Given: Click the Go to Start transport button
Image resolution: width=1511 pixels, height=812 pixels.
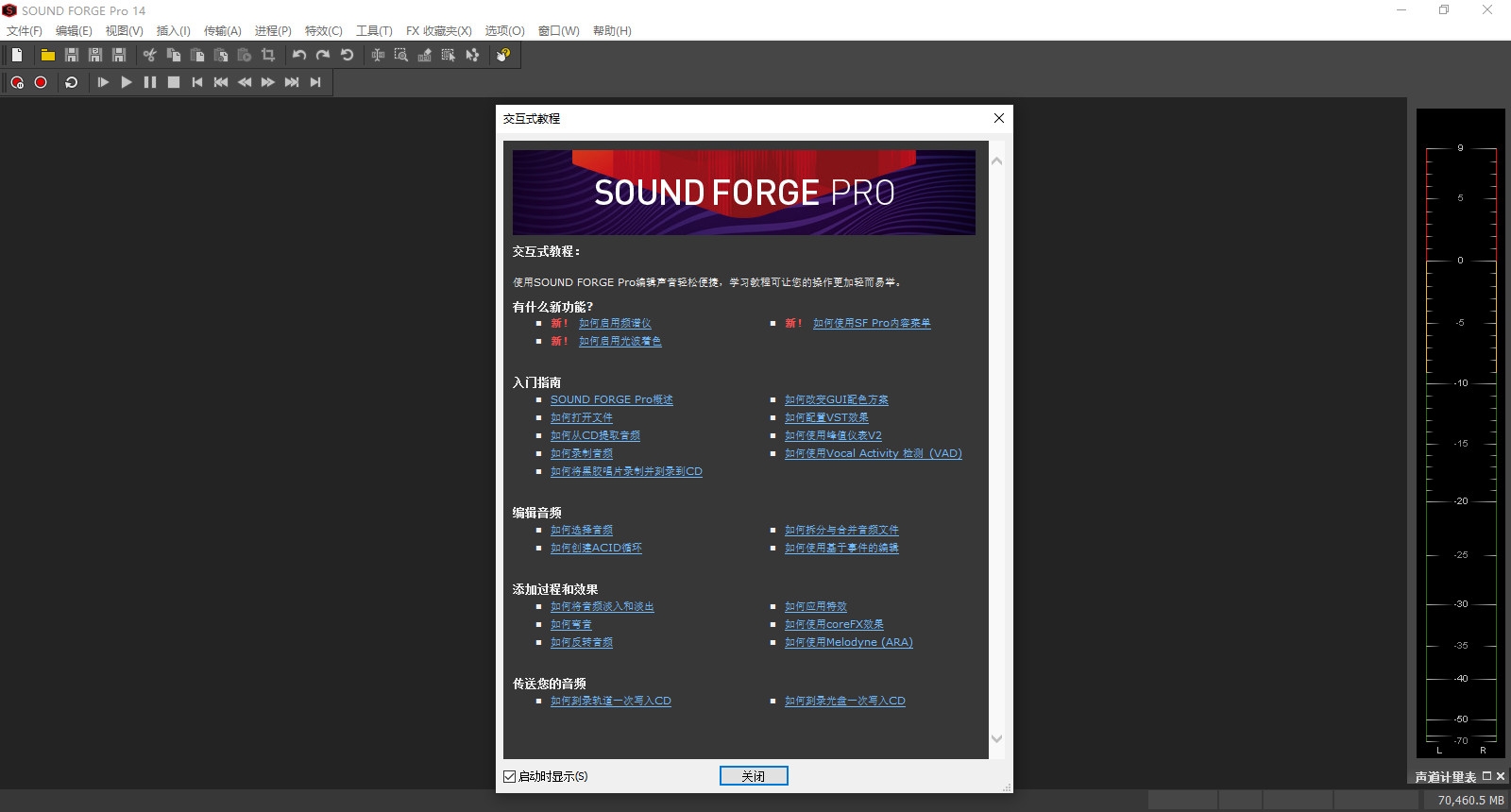Looking at the screenshot, I should pyautogui.click(x=197, y=82).
